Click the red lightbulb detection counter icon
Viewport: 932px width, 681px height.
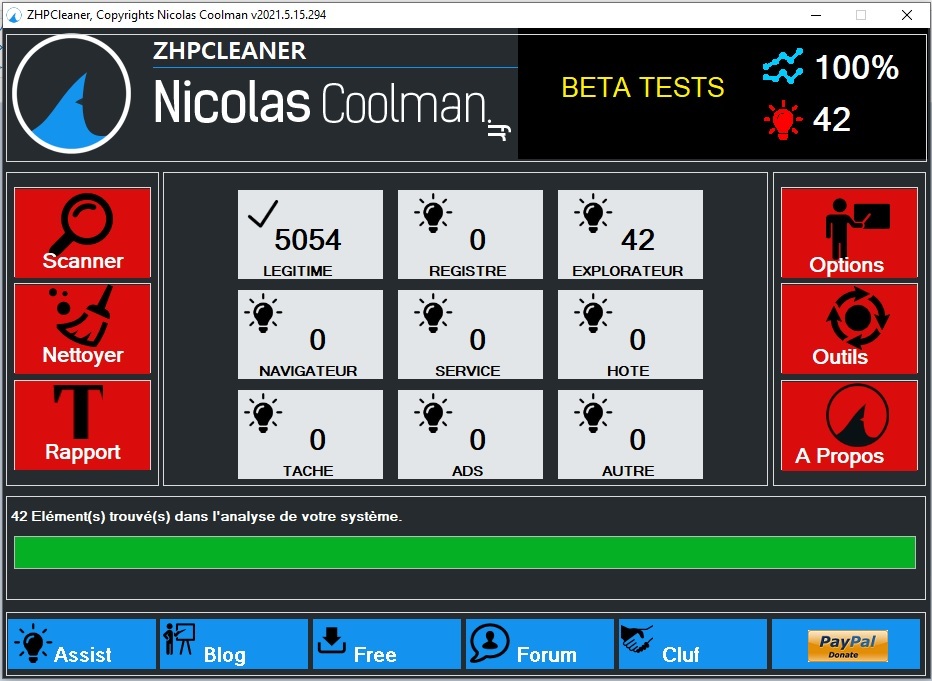click(783, 119)
